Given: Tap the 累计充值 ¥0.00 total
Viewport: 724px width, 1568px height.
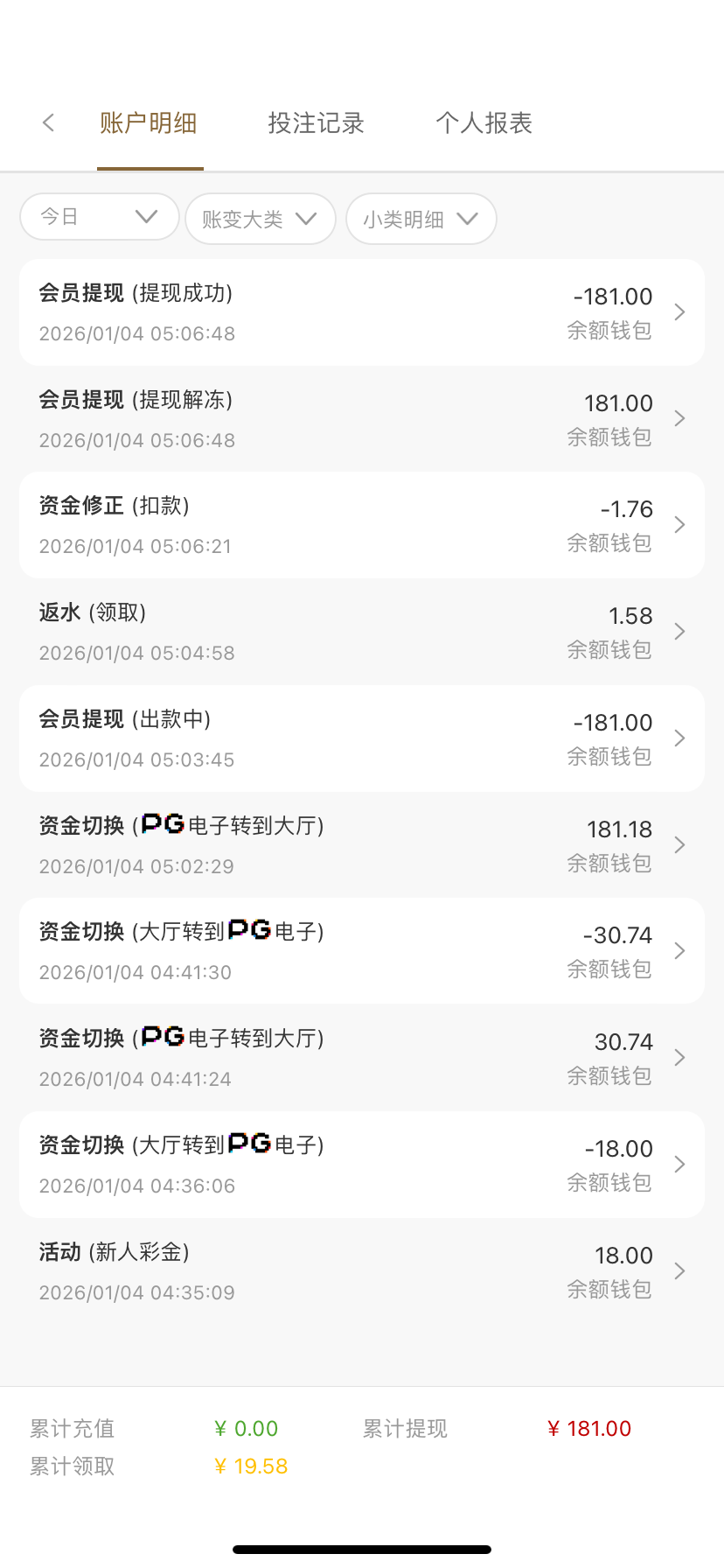Looking at the screenshot, I should click(x=246, y=1429).
